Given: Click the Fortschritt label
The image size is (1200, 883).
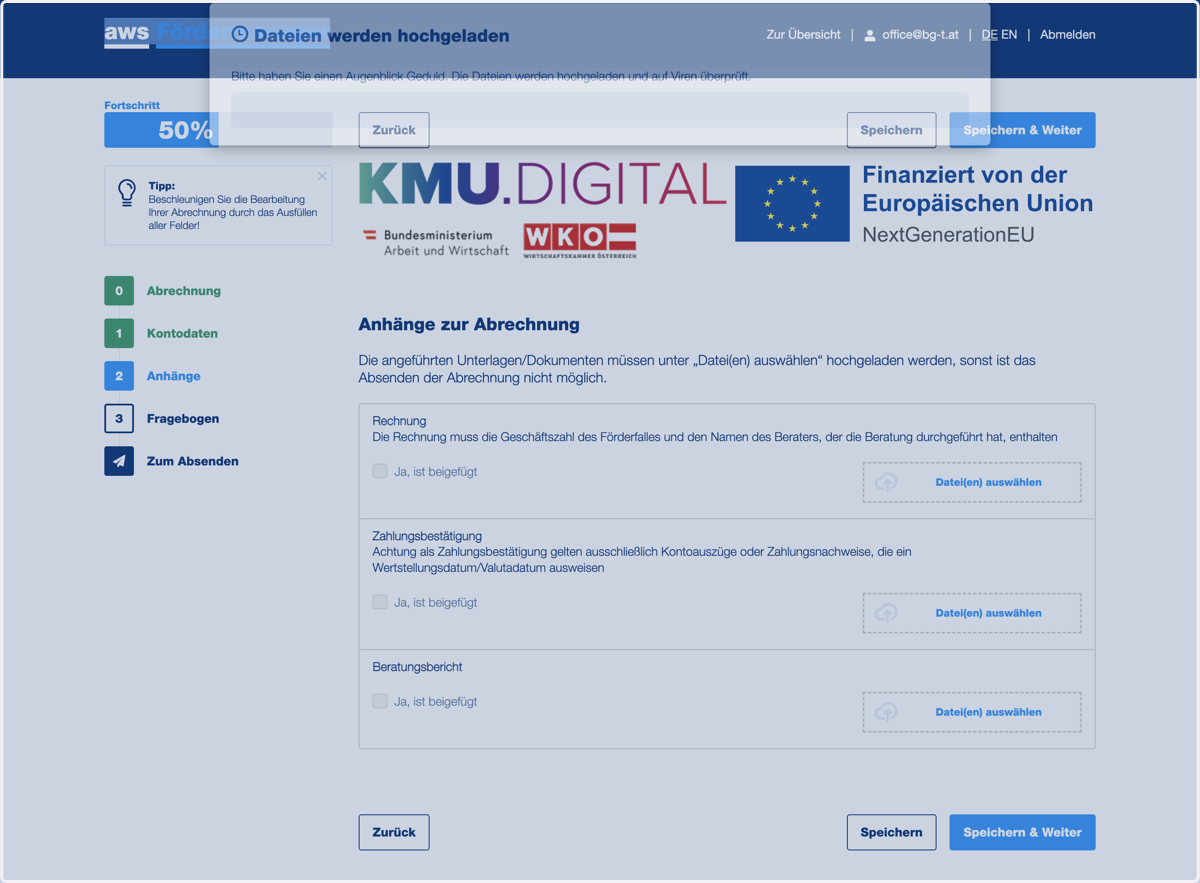Looking at the screenshot, I should click(132, 105).
